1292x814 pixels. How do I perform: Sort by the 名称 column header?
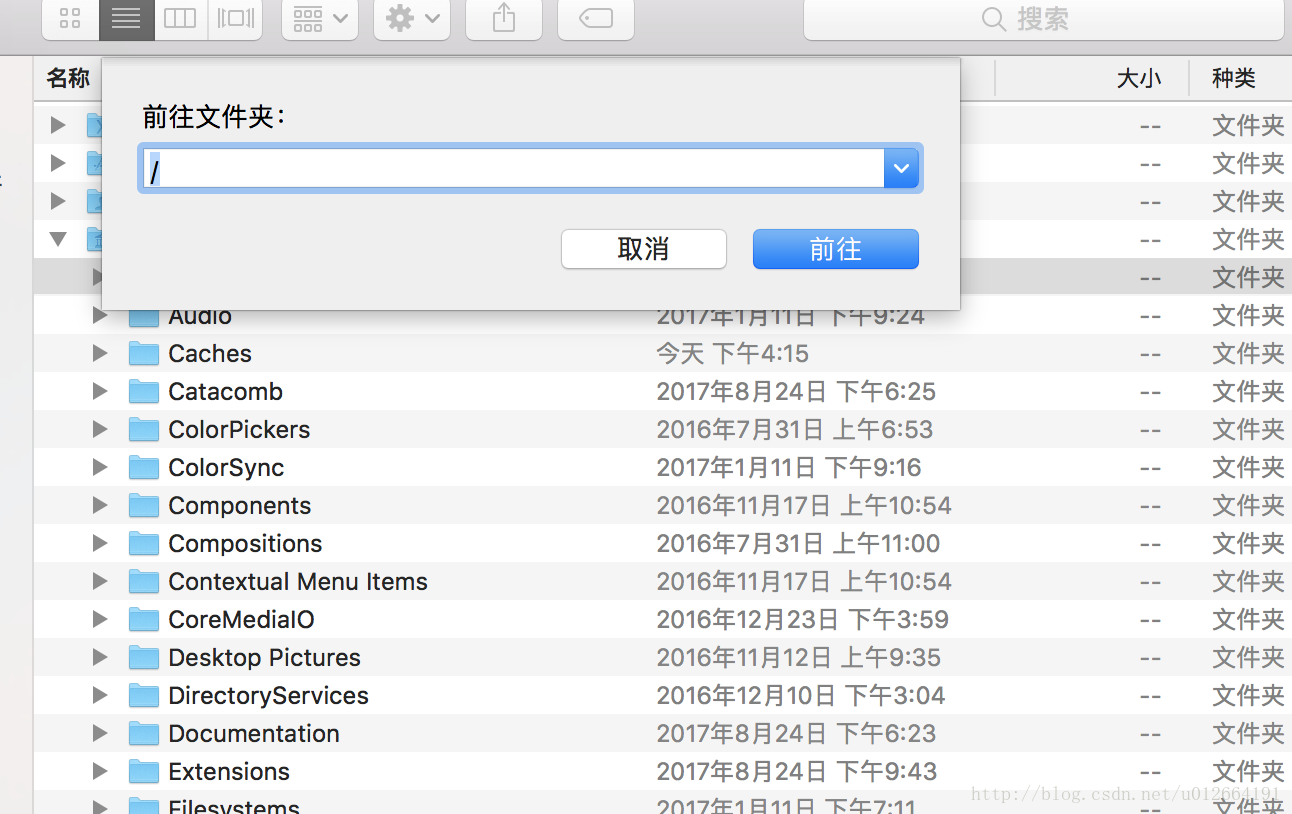[x=68, y=78]
